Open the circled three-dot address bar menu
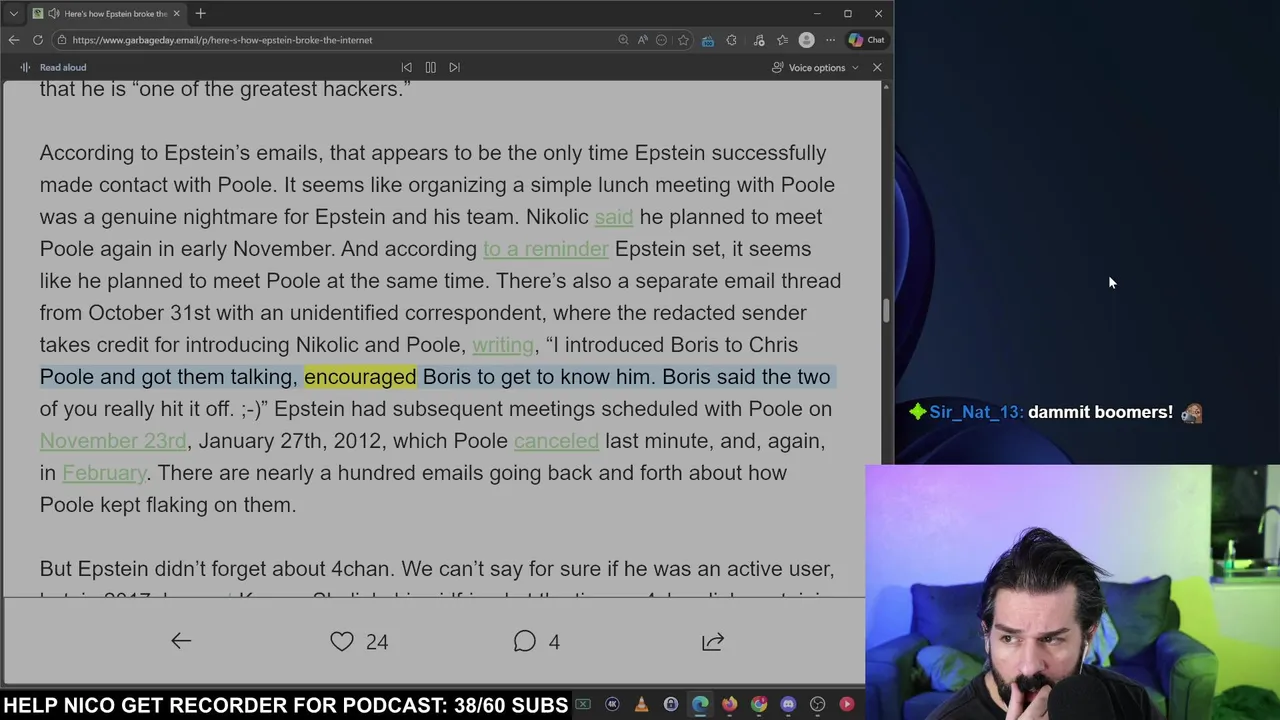This screenshot has width=1280, height=720. click(x=661, y=40)
